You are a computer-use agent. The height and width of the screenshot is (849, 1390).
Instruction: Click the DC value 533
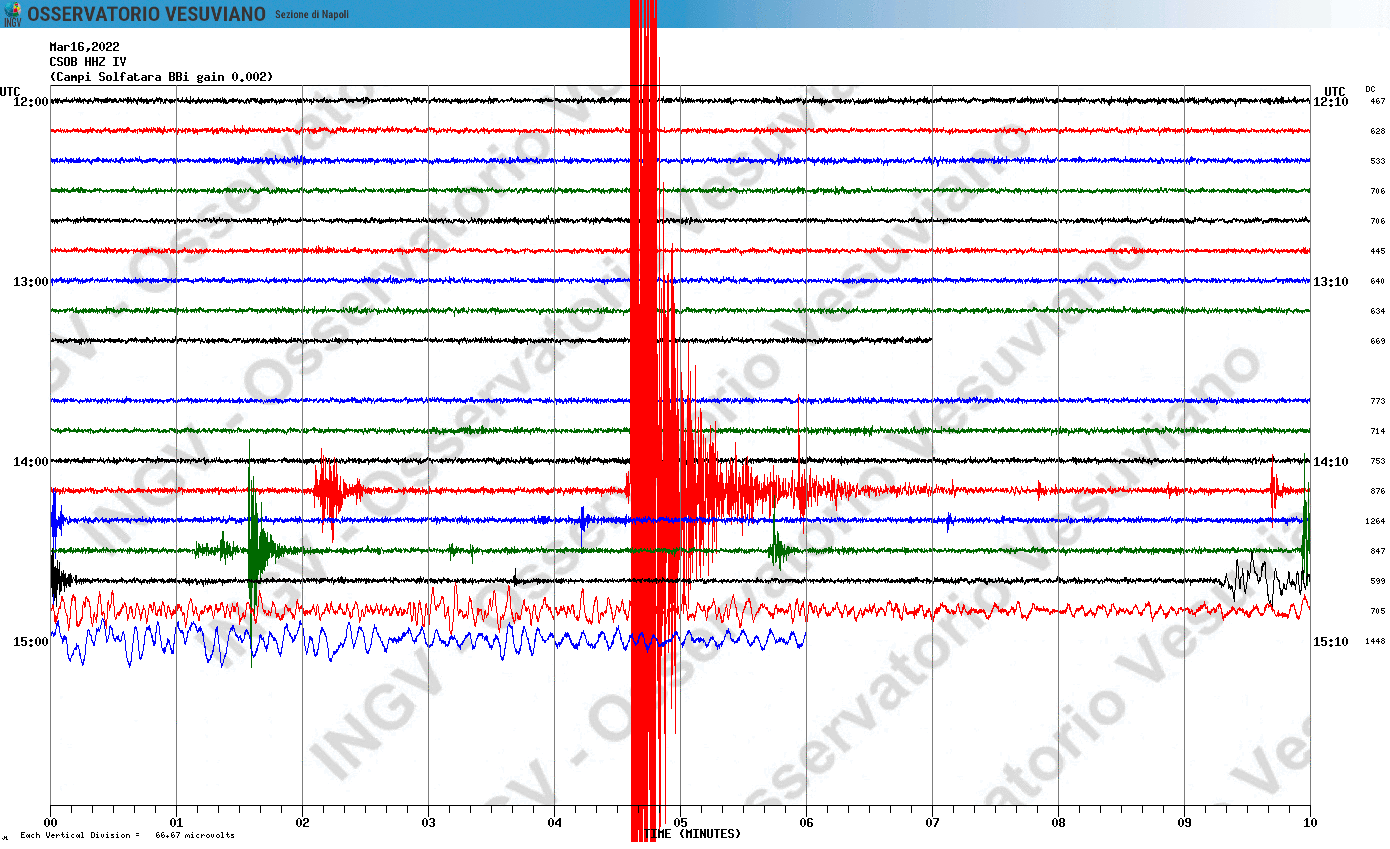pyautogui.click(x=1377, y=161)
